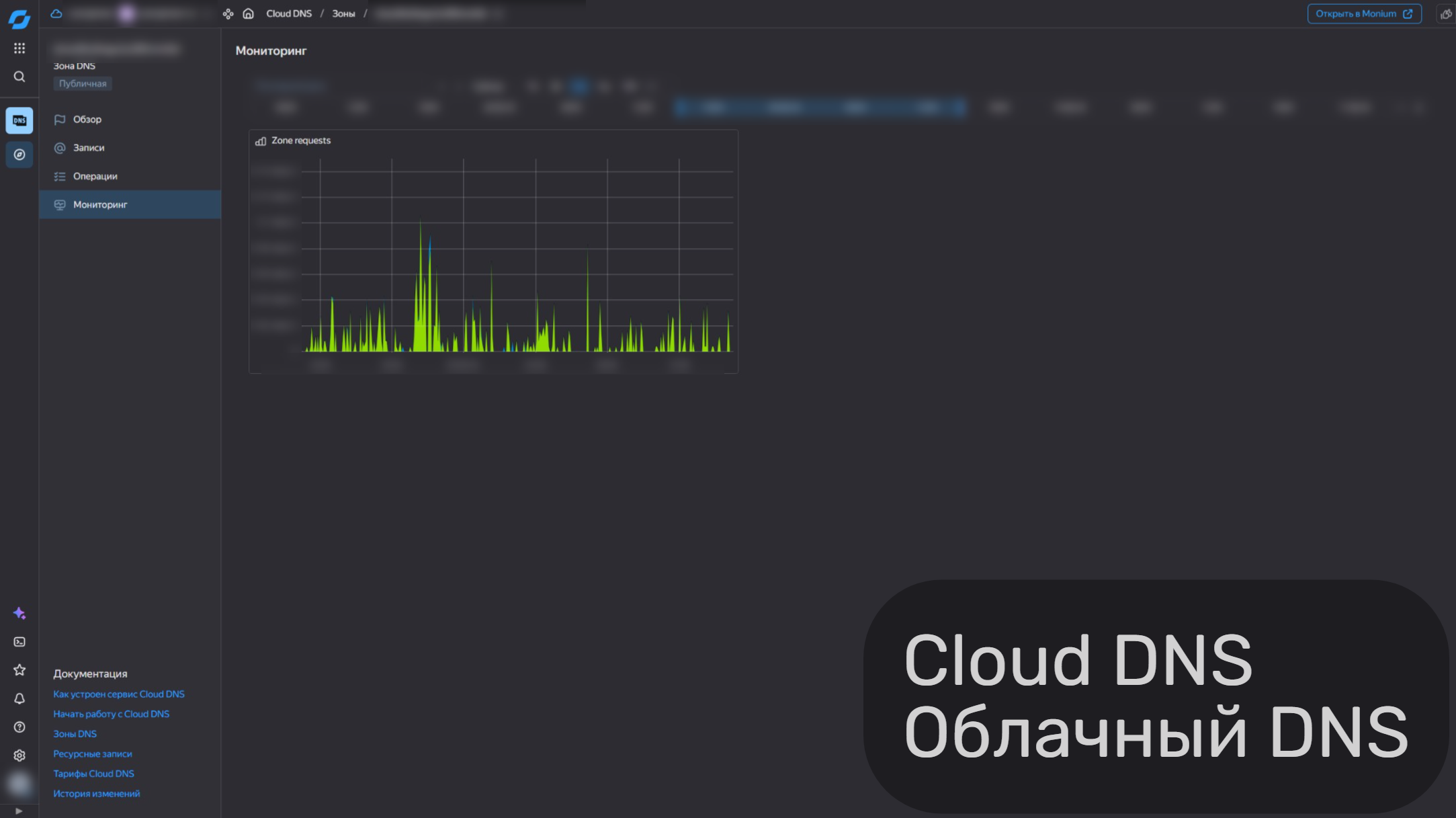Open notifications bell icon

click(19, 698)
